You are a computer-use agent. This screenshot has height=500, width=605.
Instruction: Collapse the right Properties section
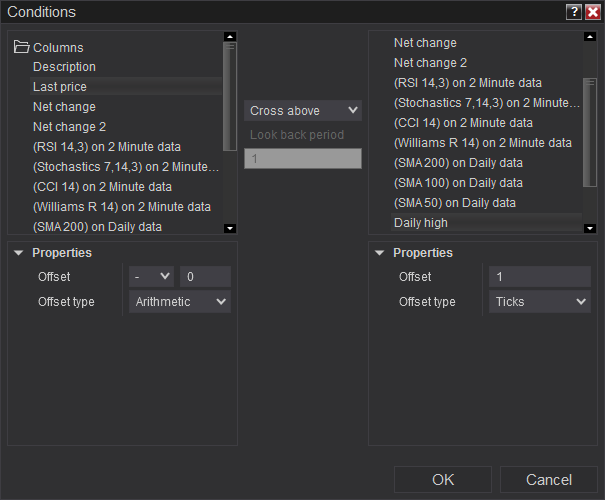(x=380, y=253)
